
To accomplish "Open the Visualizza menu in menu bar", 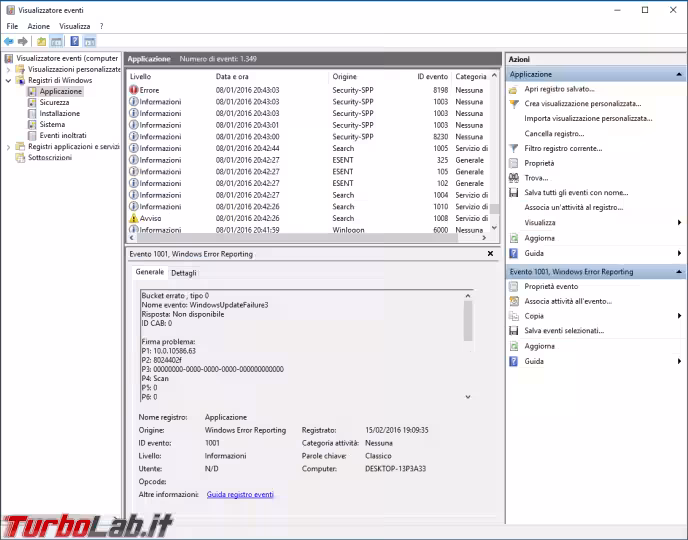I will pyautogui.click(x=75, y=26).
